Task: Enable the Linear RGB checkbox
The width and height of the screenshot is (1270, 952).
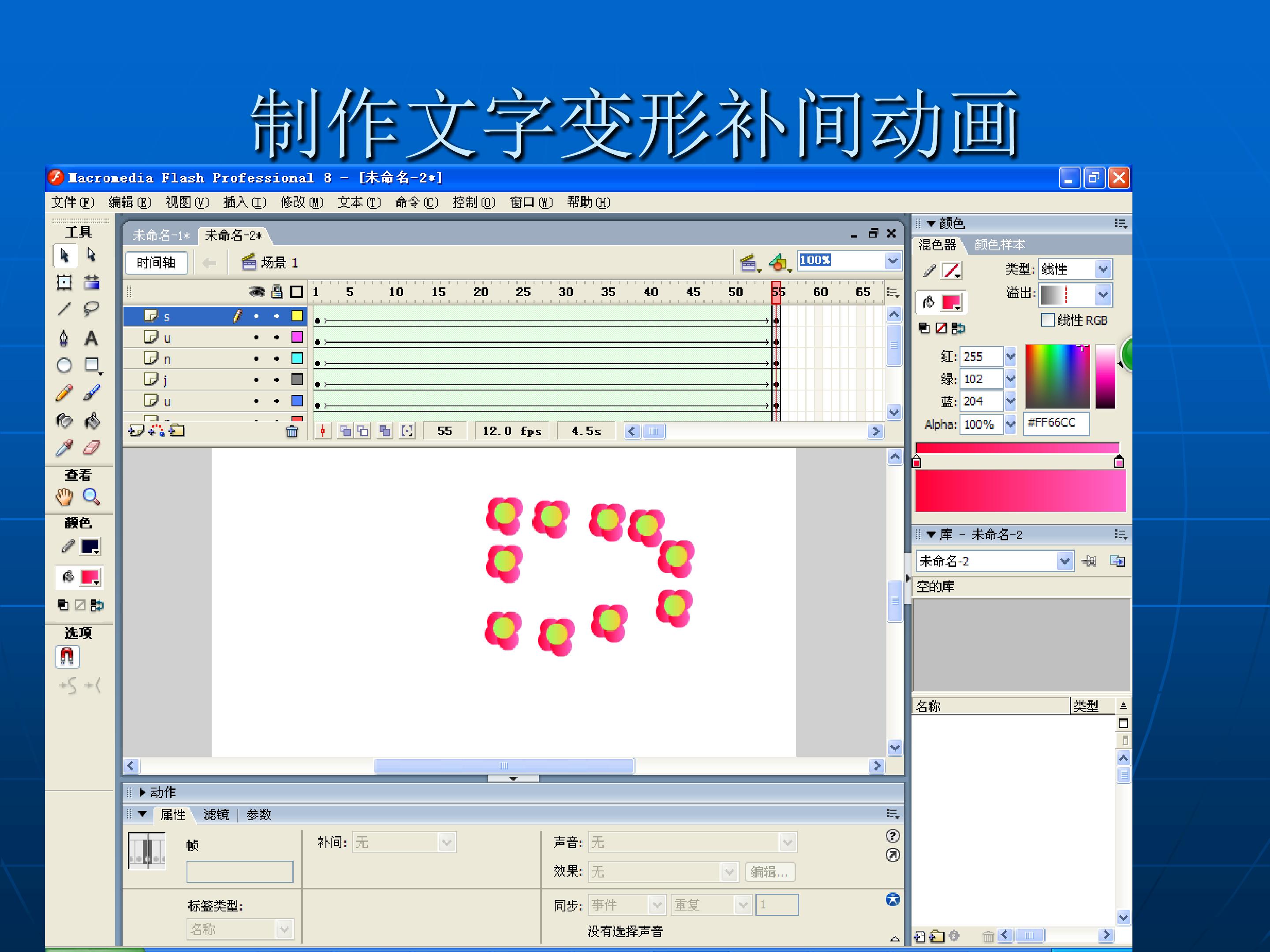Action: [1048, 320]
